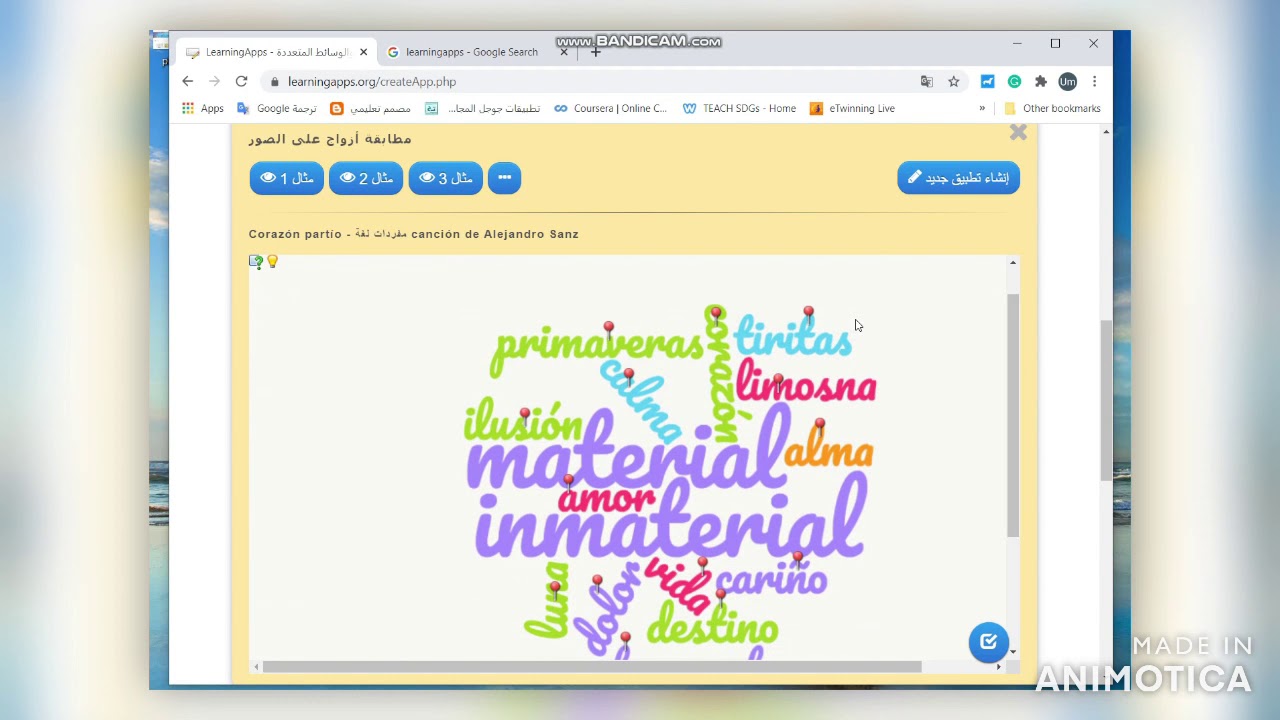This screenshot has height=720, width=1280.
Task: Click the heading مطابقة أزواج على الصور
Action: pos(330,139)
